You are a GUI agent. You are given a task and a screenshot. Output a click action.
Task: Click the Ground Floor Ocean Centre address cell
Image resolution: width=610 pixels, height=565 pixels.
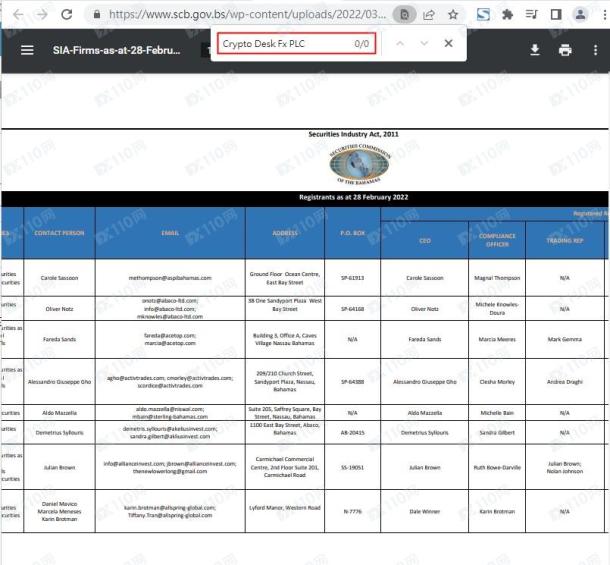[285, 278]
